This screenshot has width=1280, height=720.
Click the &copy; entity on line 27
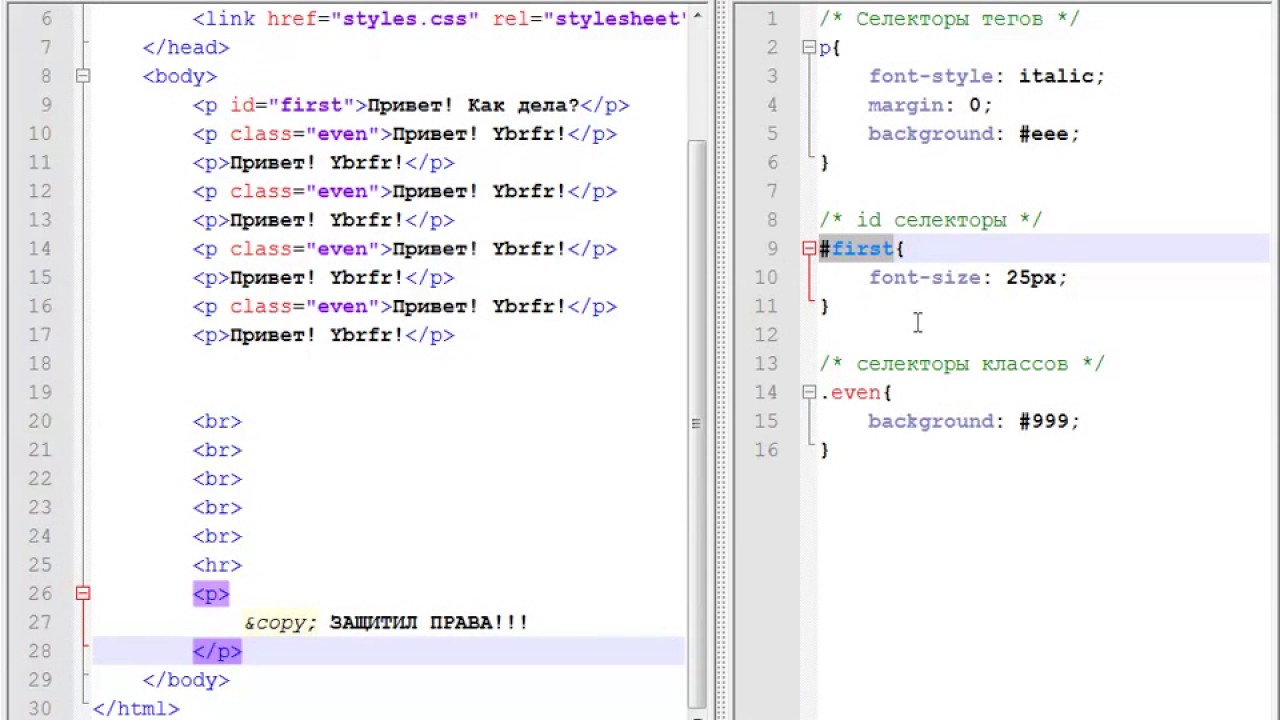280,623
